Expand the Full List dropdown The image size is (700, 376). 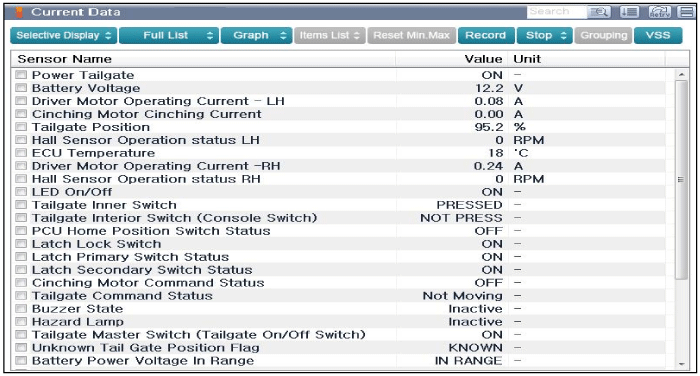[169, 35]
